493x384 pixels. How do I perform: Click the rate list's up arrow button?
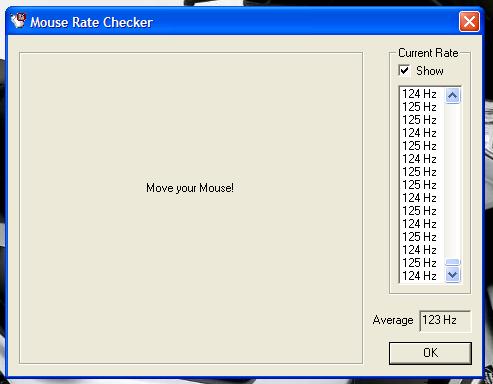(453, 96)
